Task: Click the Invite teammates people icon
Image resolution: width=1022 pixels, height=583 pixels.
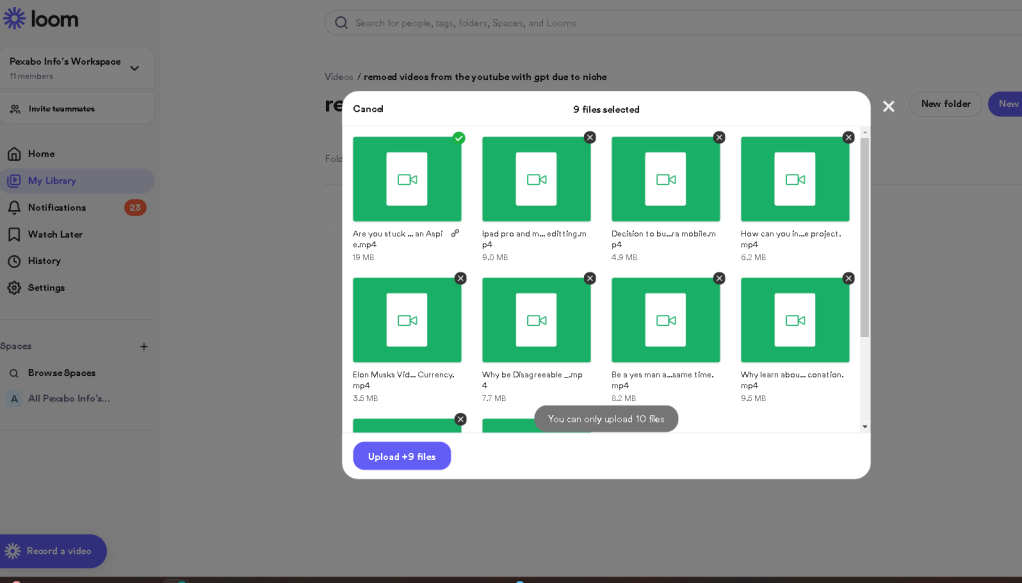Action: pyautogui.click(x=15, y=109)
